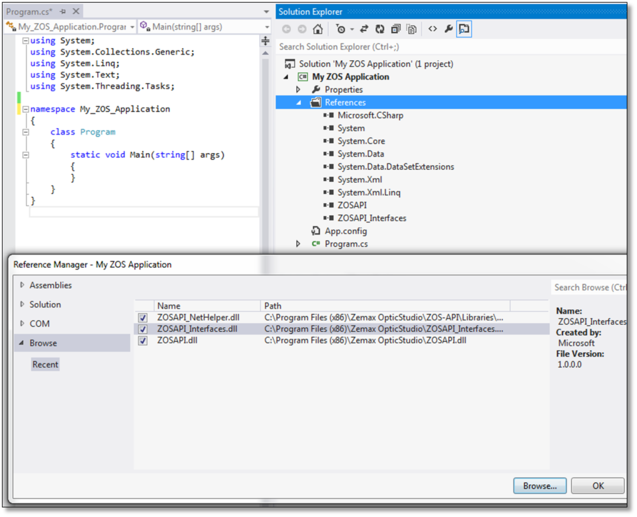
Task: Sort list by Name column header
Action: click(x=207, y=306)
